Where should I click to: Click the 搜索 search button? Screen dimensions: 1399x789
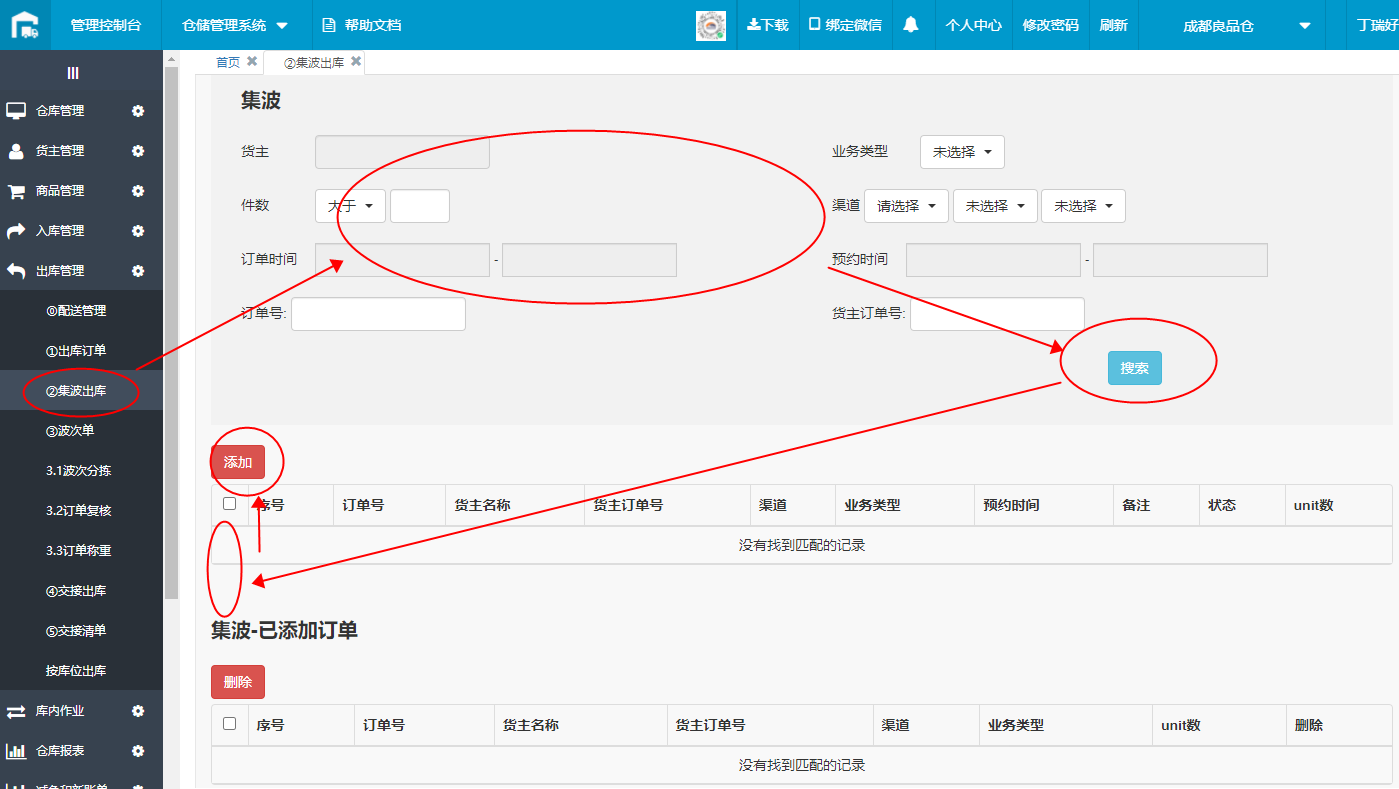point(1135,368)
